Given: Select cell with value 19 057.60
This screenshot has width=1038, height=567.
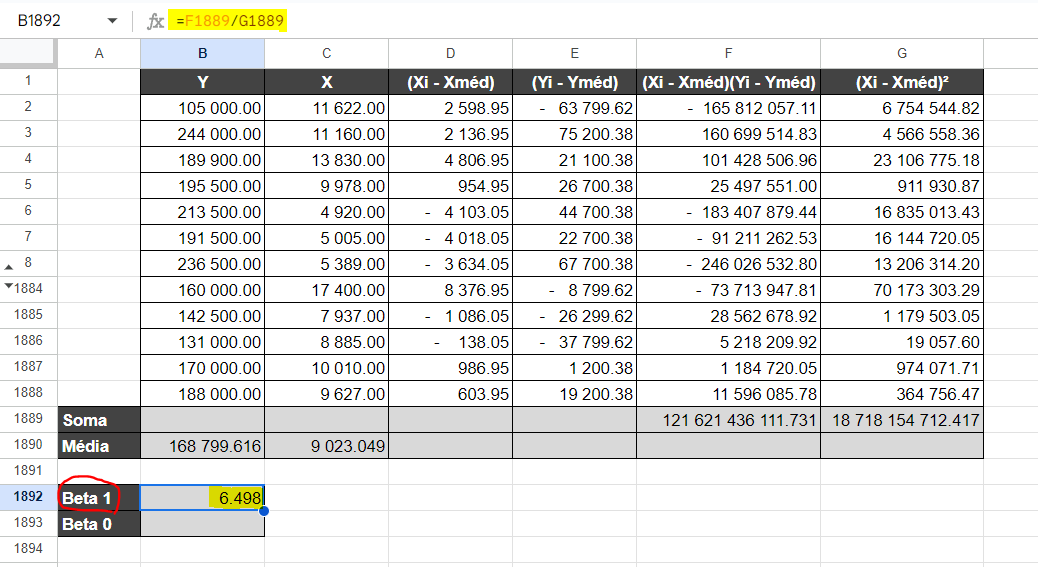Looking at the screenshot, I should coord(902,341).
